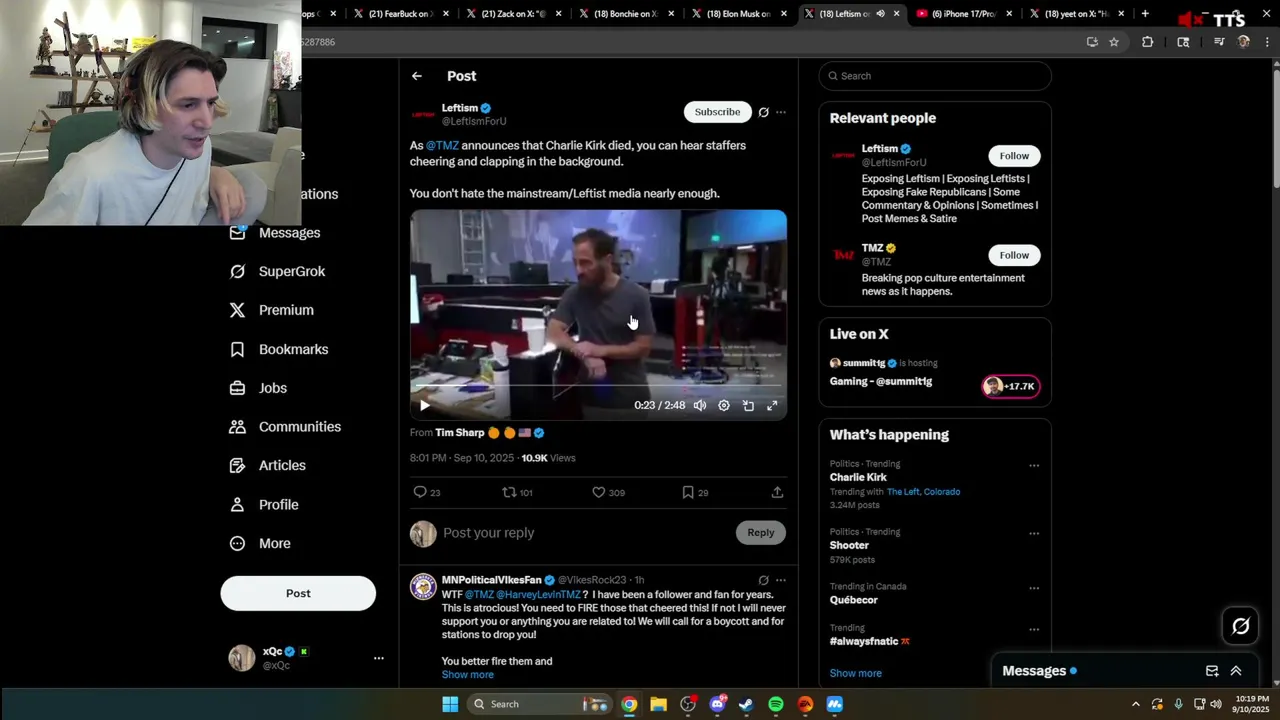Open three-dot menu on MNPoliticalVikesFan reply
1280x720 pixels.
click(x=781, y=580)
